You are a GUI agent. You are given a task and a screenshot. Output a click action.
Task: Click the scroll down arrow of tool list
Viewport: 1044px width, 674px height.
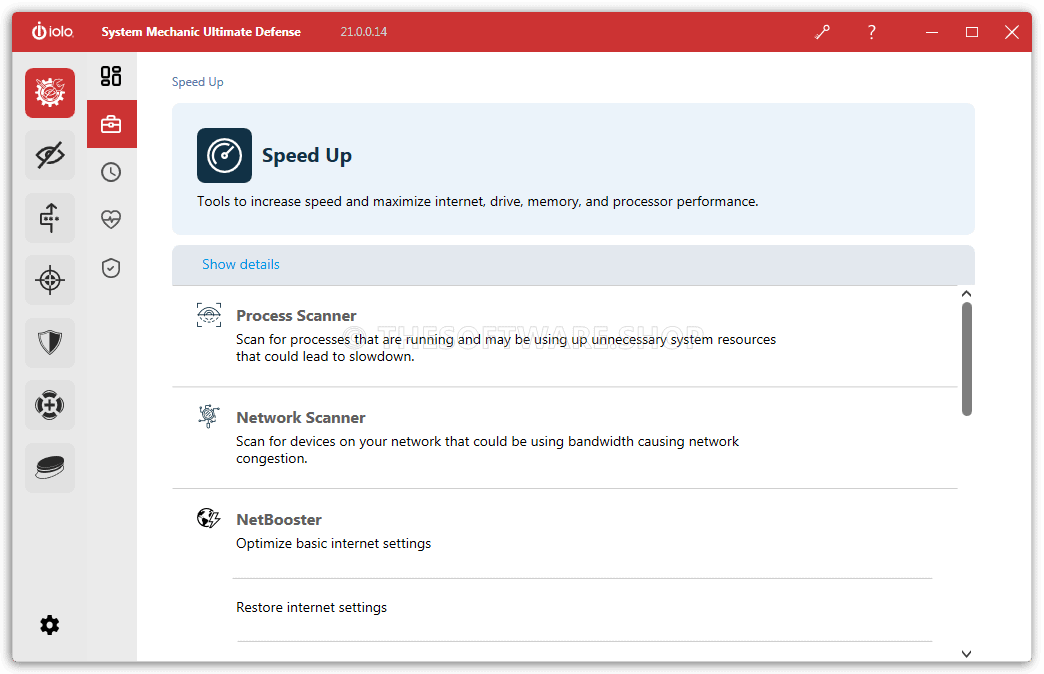[x=967, y=654]
